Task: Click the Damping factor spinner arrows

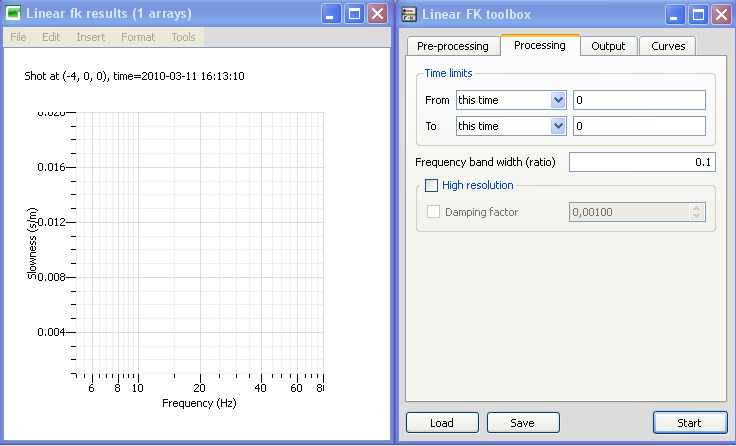Action: 697,211
